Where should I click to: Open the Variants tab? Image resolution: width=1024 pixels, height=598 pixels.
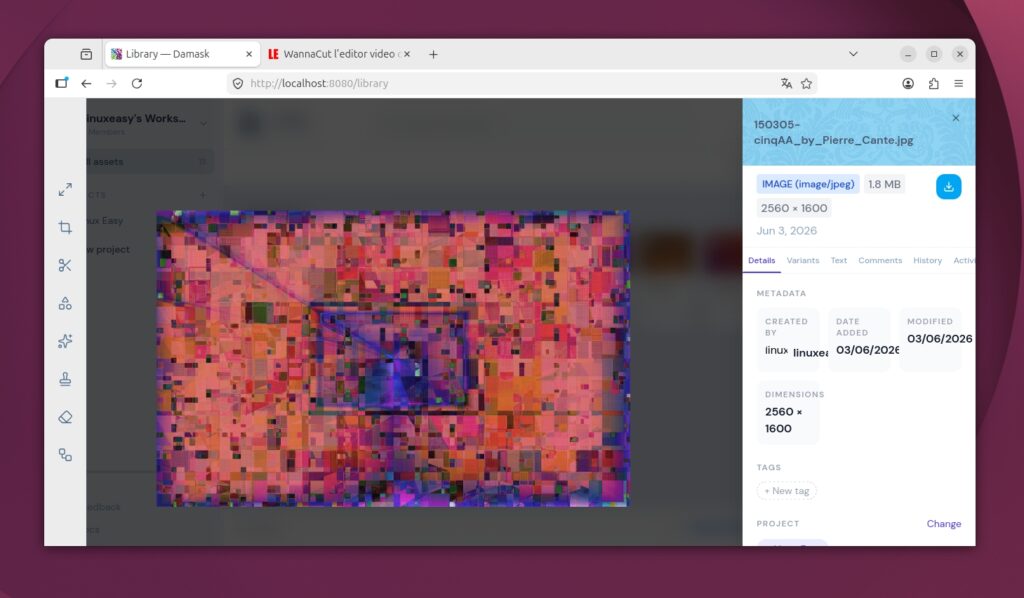coord(803,260)
